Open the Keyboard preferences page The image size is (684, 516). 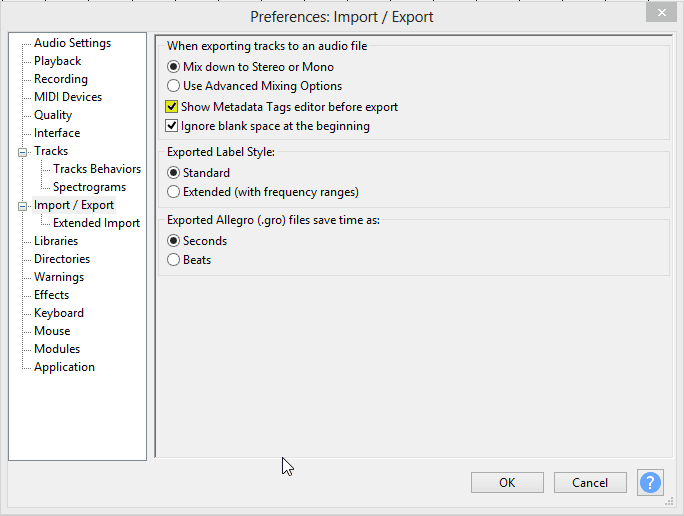pos(59,313)
